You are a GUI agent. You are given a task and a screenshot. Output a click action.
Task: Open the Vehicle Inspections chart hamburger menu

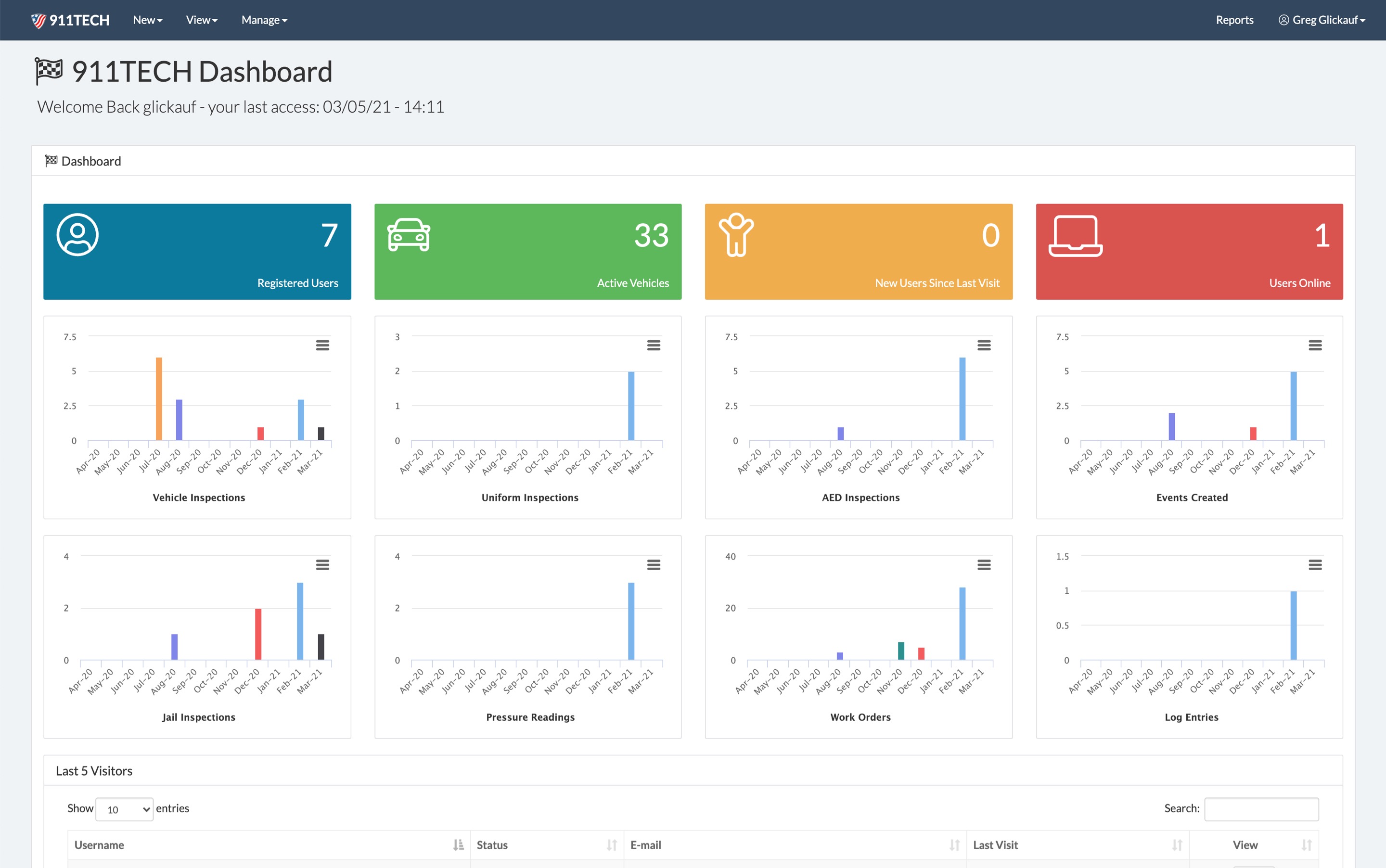click(322, 345)
